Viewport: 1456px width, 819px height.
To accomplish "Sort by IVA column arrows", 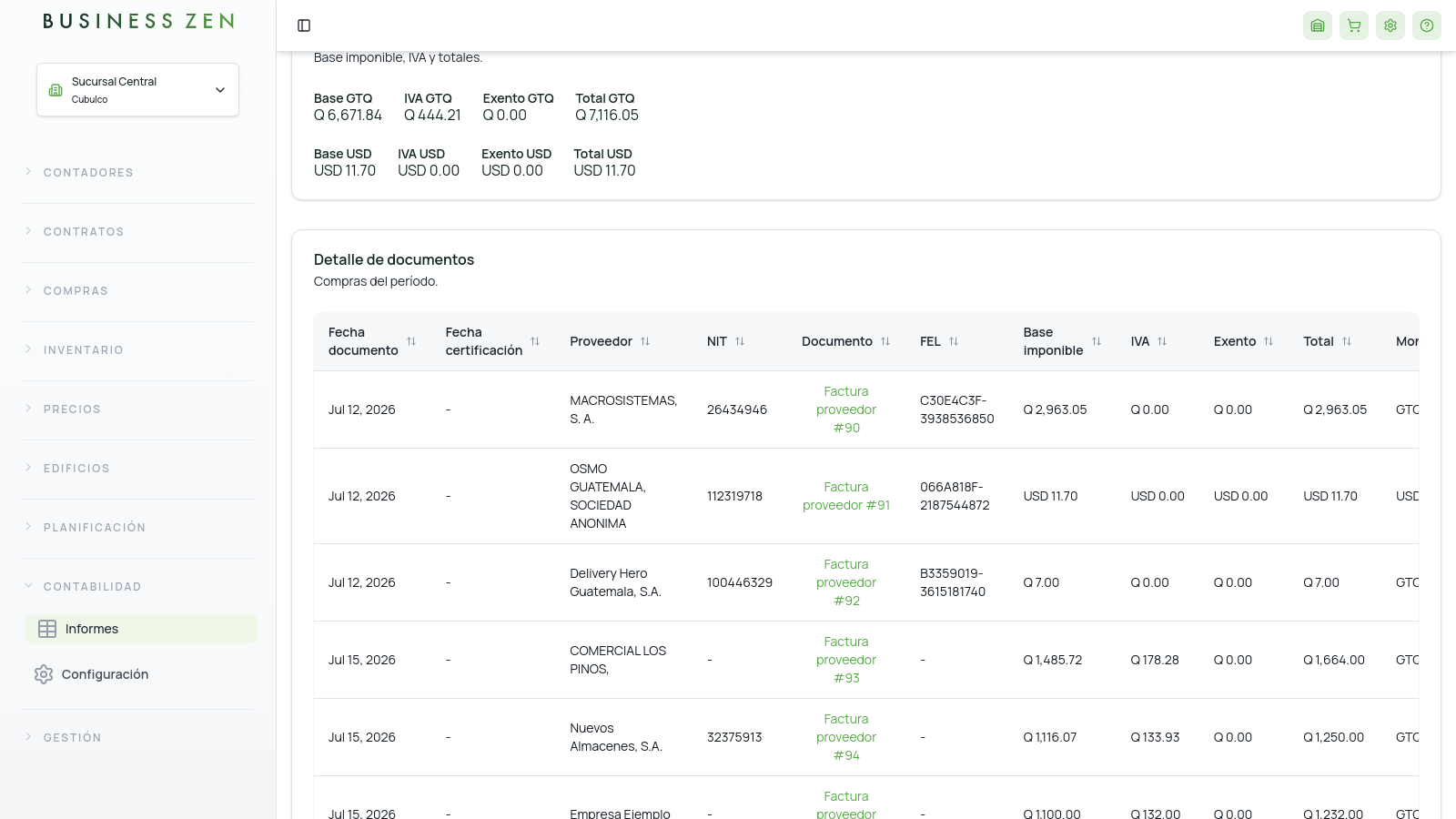I will click(x=1162, y=341).
